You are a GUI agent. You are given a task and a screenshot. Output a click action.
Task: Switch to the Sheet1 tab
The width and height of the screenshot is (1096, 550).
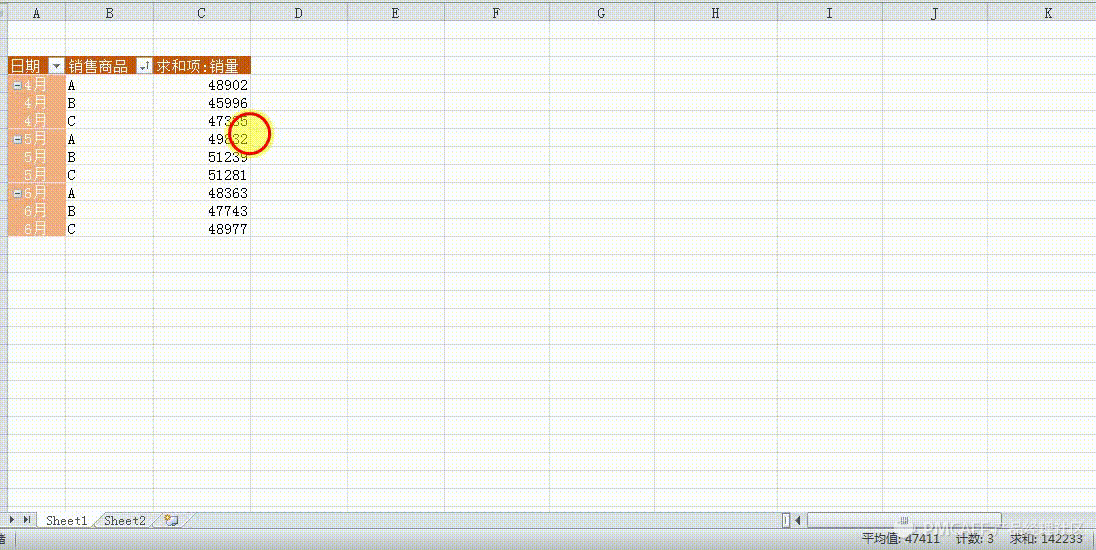(x=66, y=520)
